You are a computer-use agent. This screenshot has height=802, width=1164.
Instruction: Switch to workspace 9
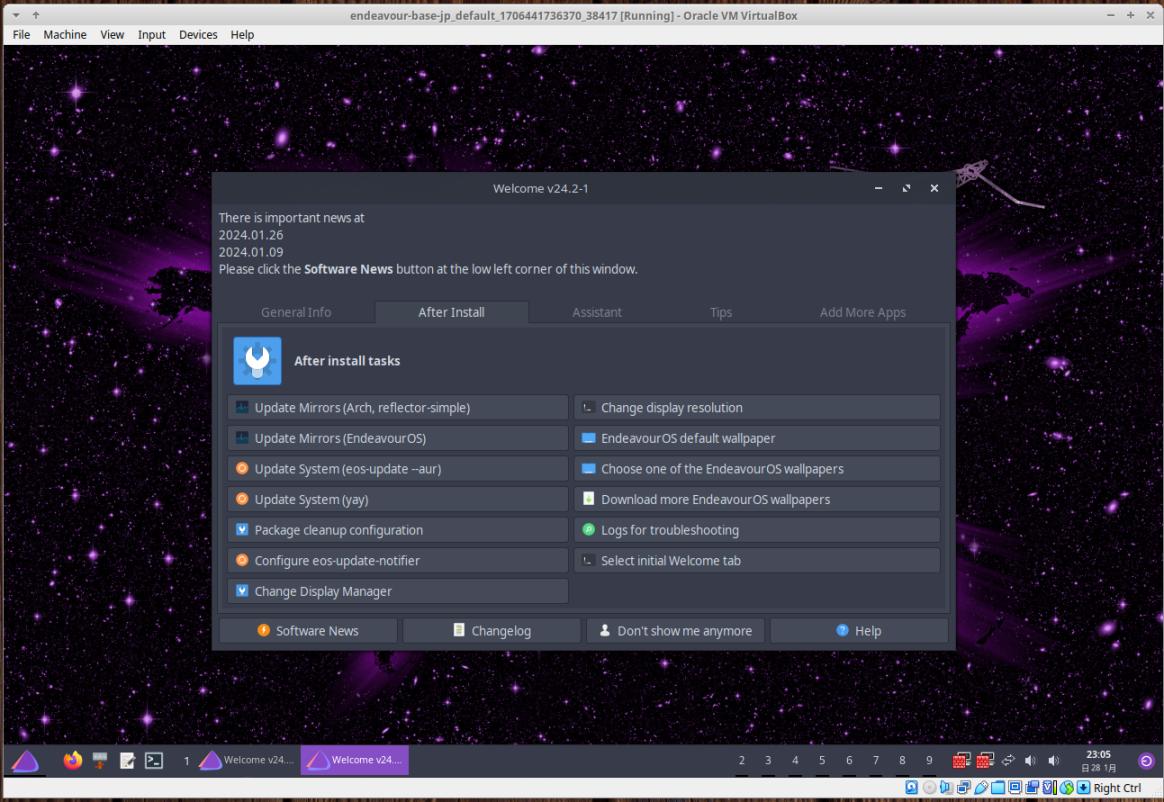click(x=929, y=760)
